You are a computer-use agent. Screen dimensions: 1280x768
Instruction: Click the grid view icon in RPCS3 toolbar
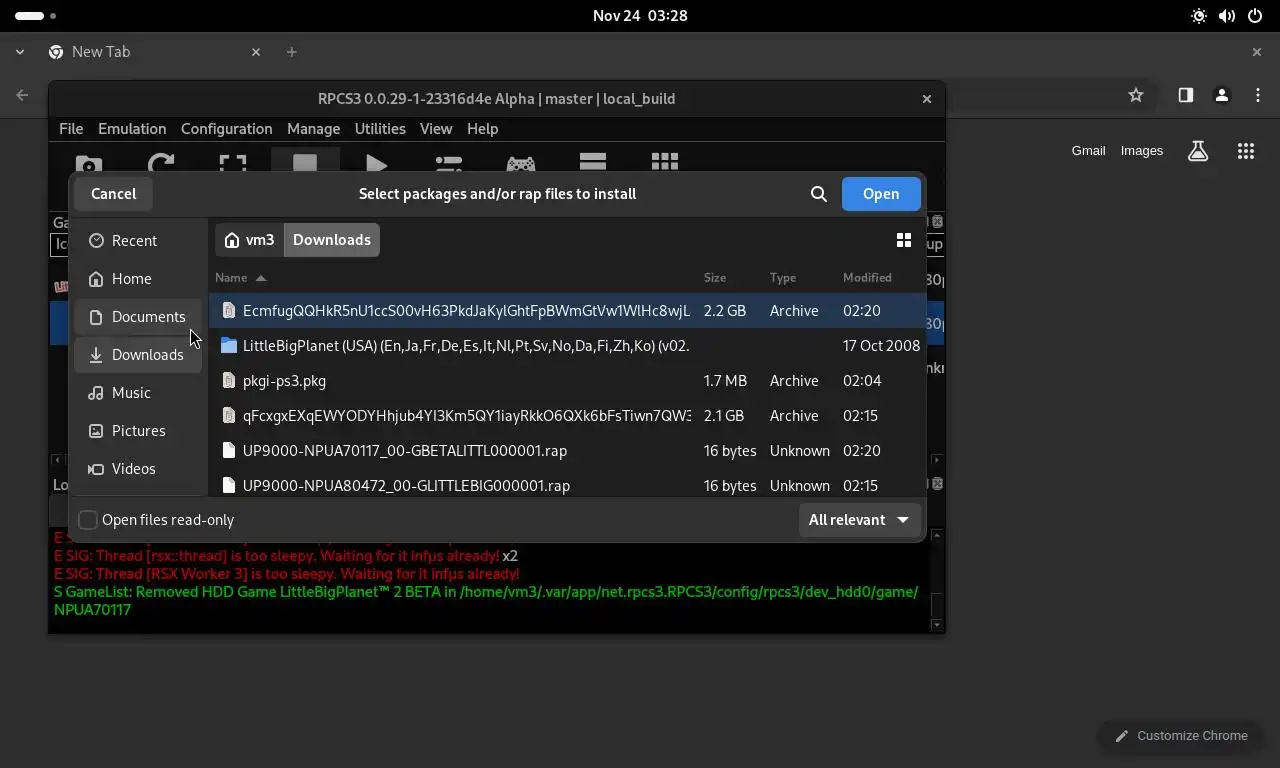(665, 163)
